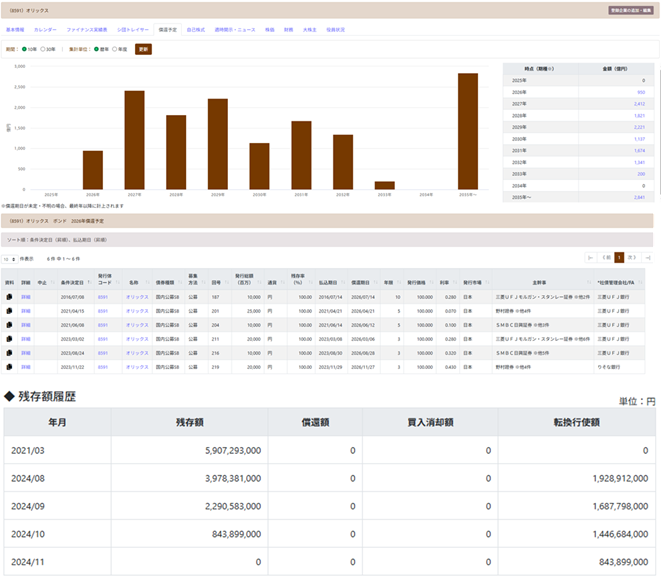
Task: Sort table by 条件決定日 column arrows
Action: (89, 282)
